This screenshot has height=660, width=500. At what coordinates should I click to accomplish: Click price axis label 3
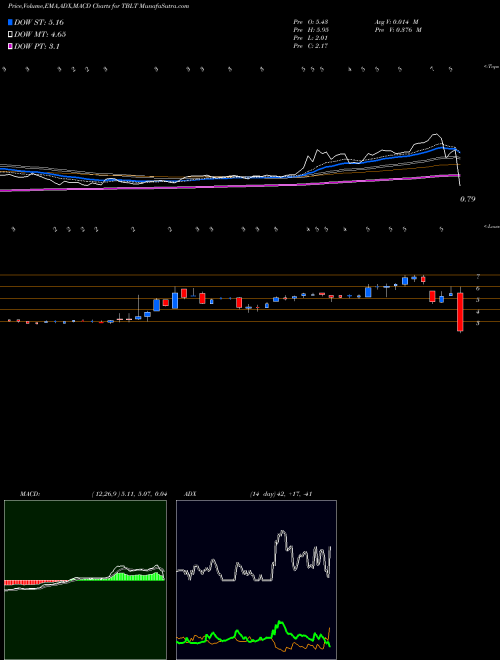478,323
